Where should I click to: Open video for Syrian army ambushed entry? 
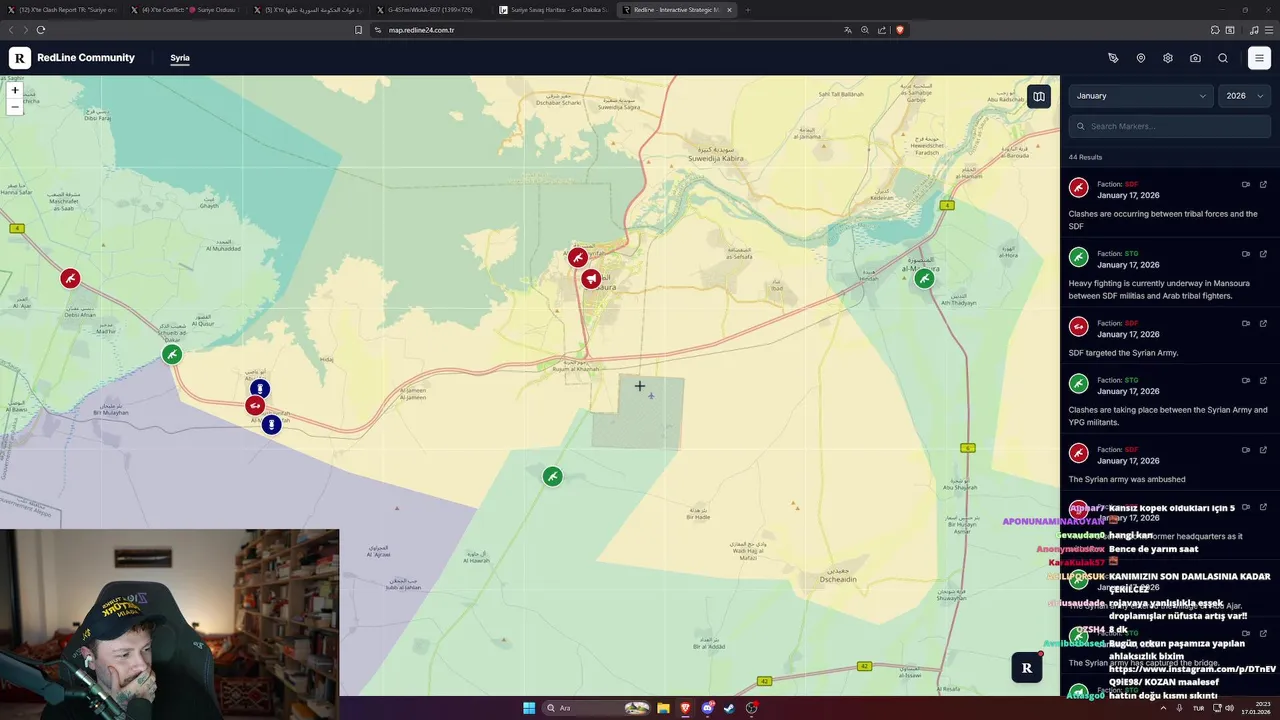click(1246, 449)
